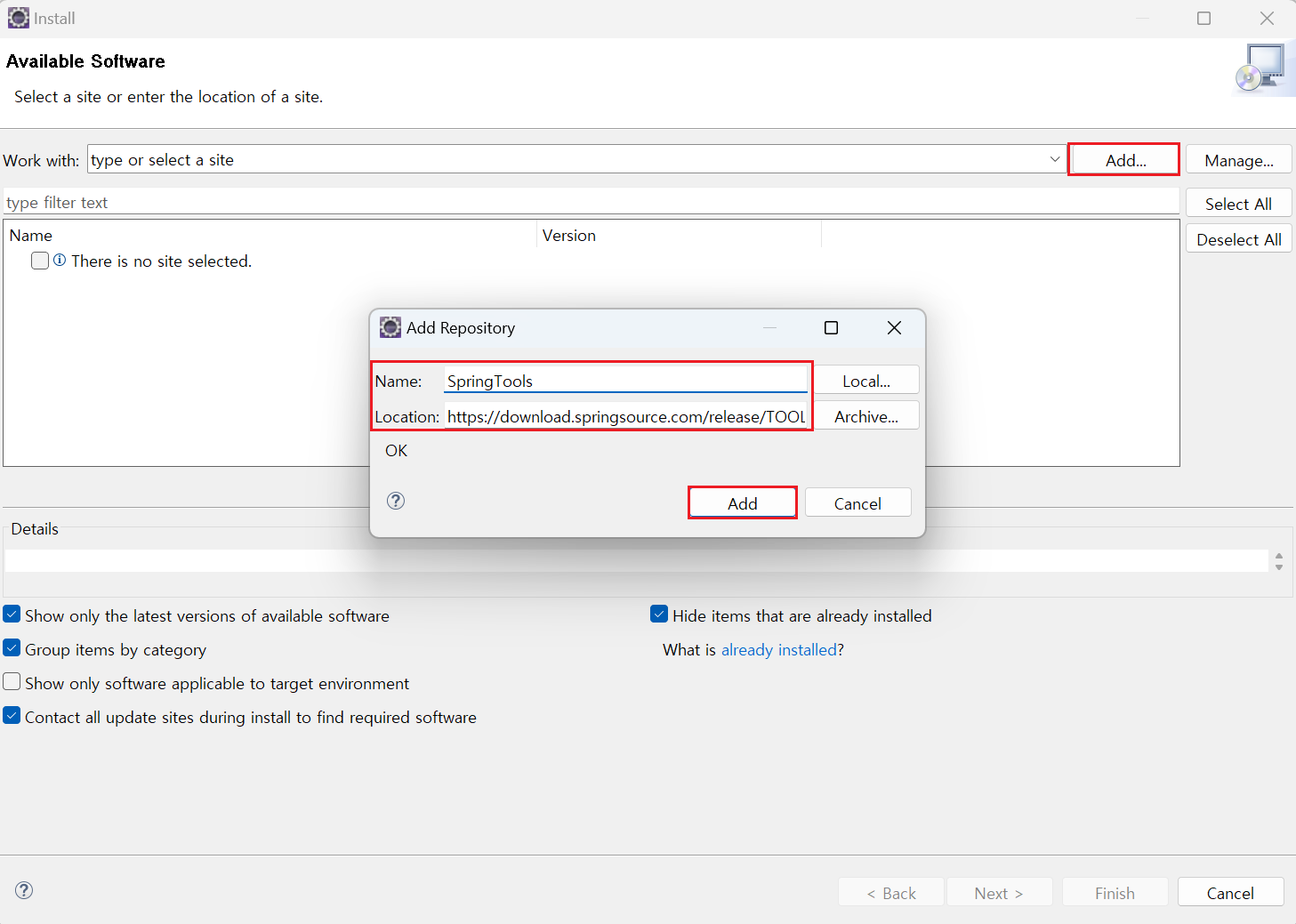Screen dimensions: 1296x924
Task: Click the repository Location URL field
Action: tap(625, 416)
